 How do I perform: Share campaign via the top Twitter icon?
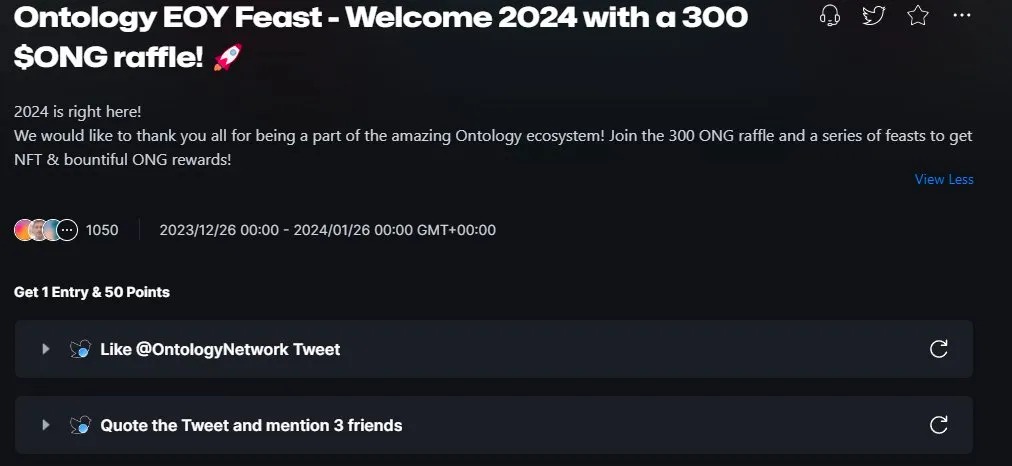pyautogui.click(x=873, y=16)
